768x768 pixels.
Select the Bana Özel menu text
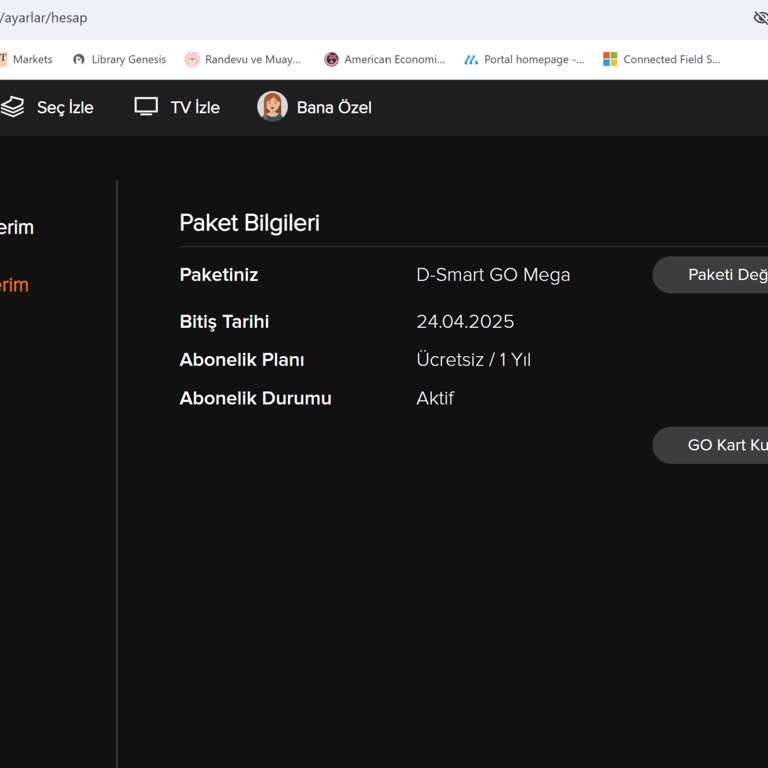334,108
